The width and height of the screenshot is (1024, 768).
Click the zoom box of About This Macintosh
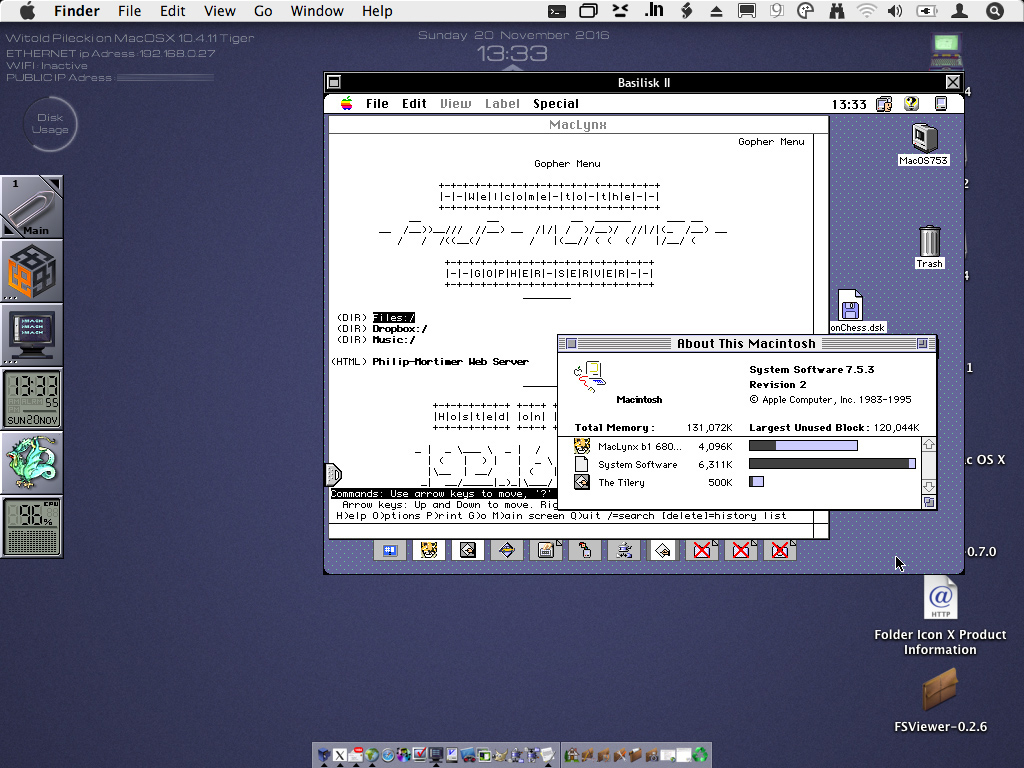922,344
